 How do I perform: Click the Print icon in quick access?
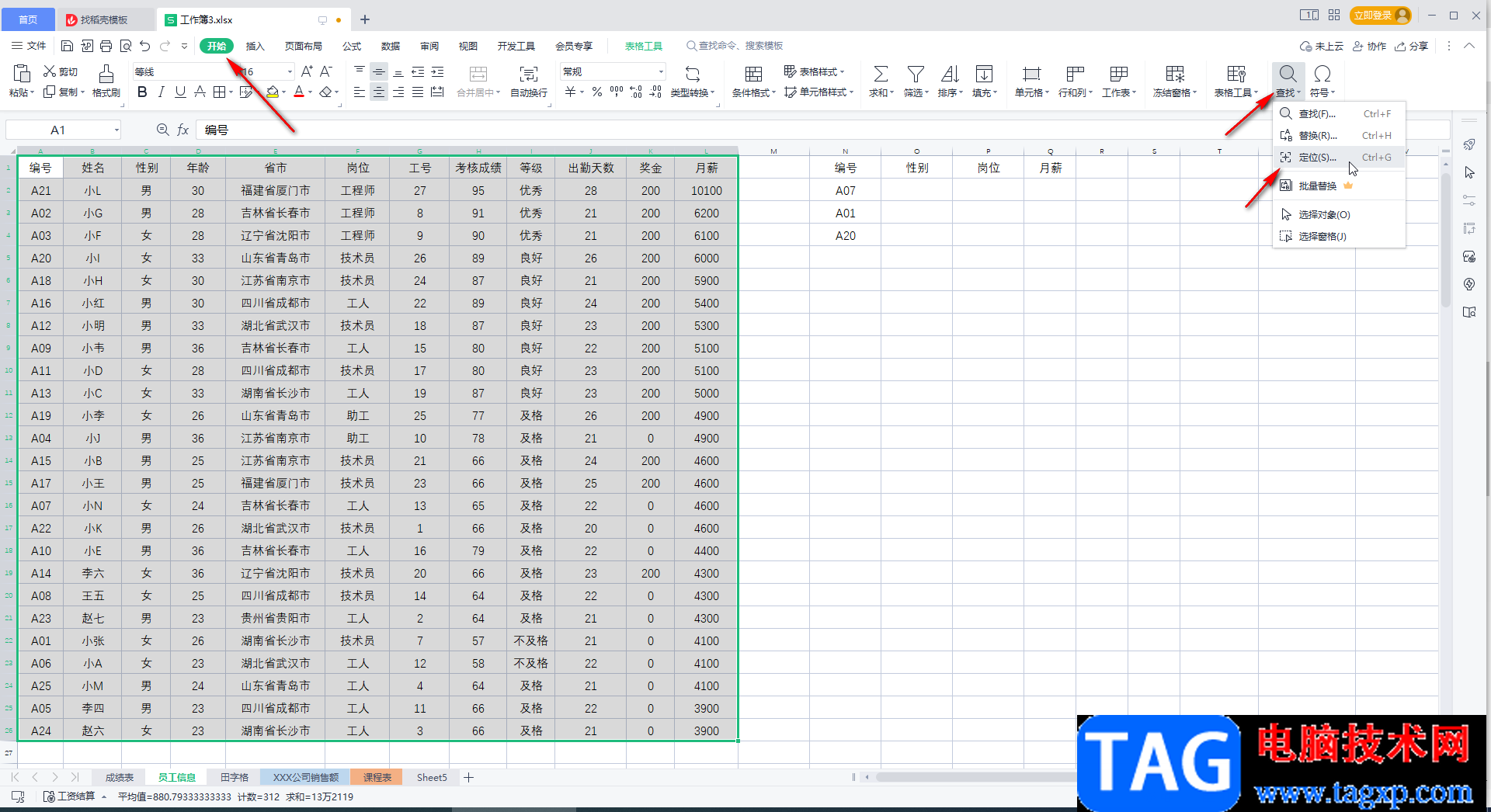106,46
